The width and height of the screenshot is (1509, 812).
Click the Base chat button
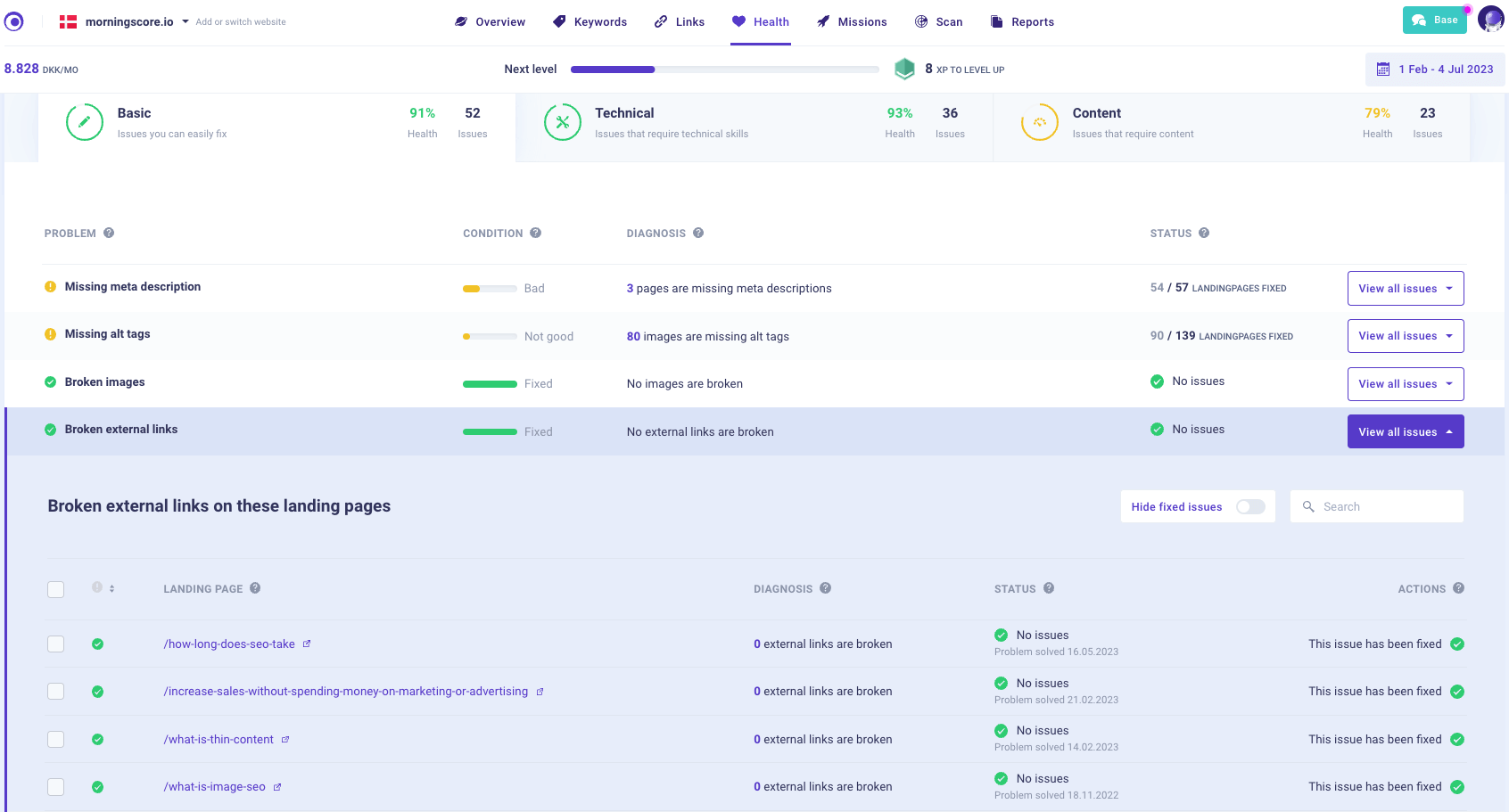(1434, 20)
